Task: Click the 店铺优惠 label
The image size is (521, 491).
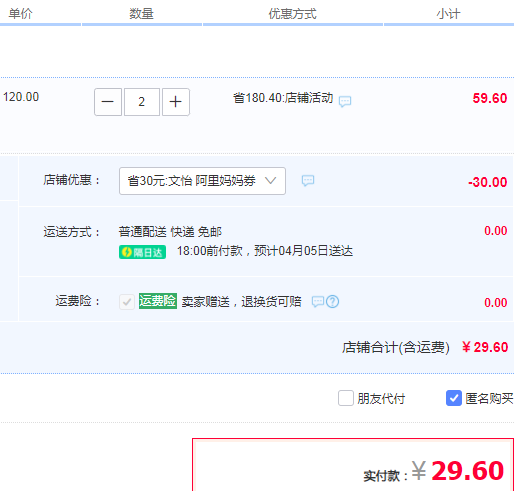Action: tap(71, 180)
